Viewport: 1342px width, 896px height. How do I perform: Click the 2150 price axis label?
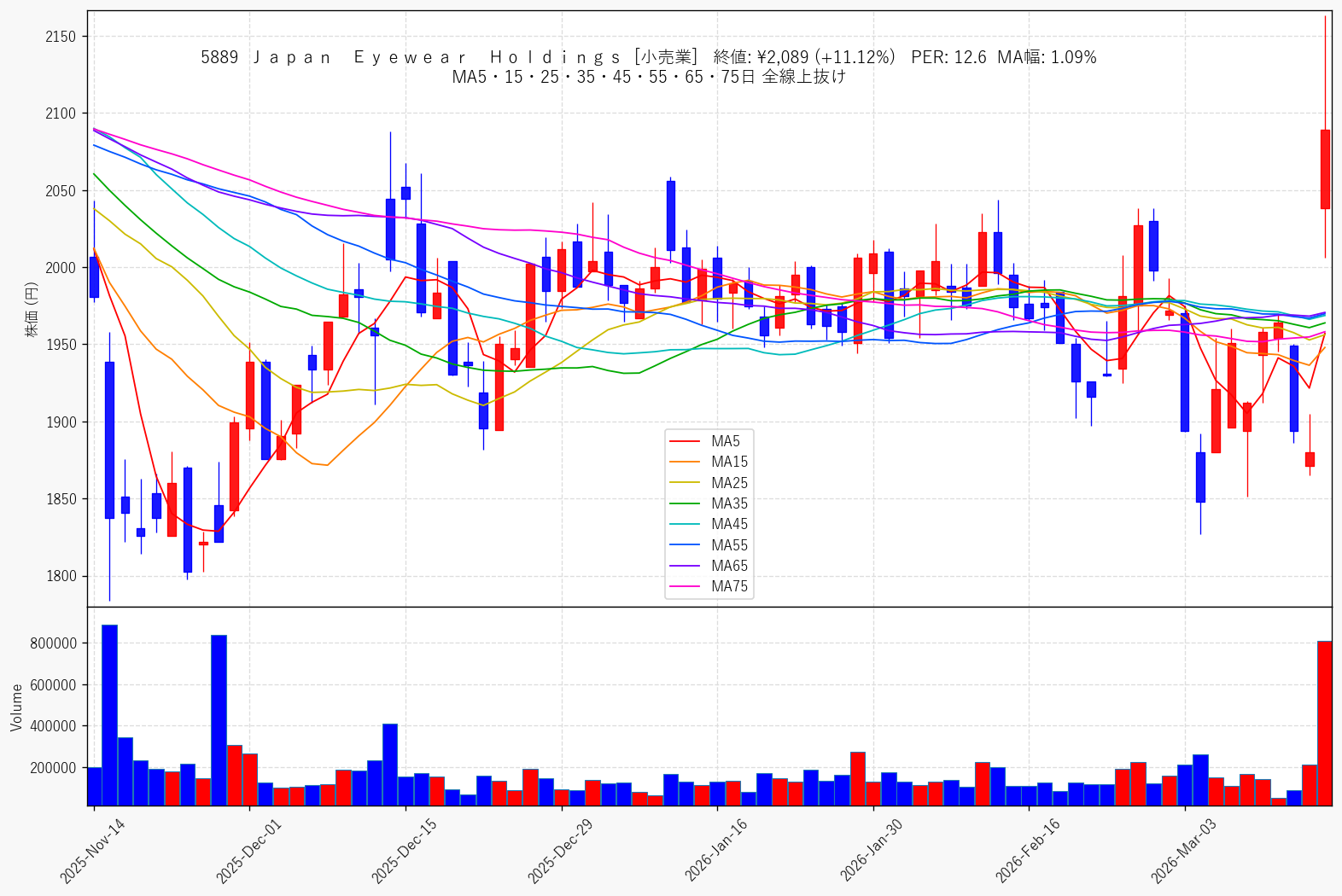[61, 37]
